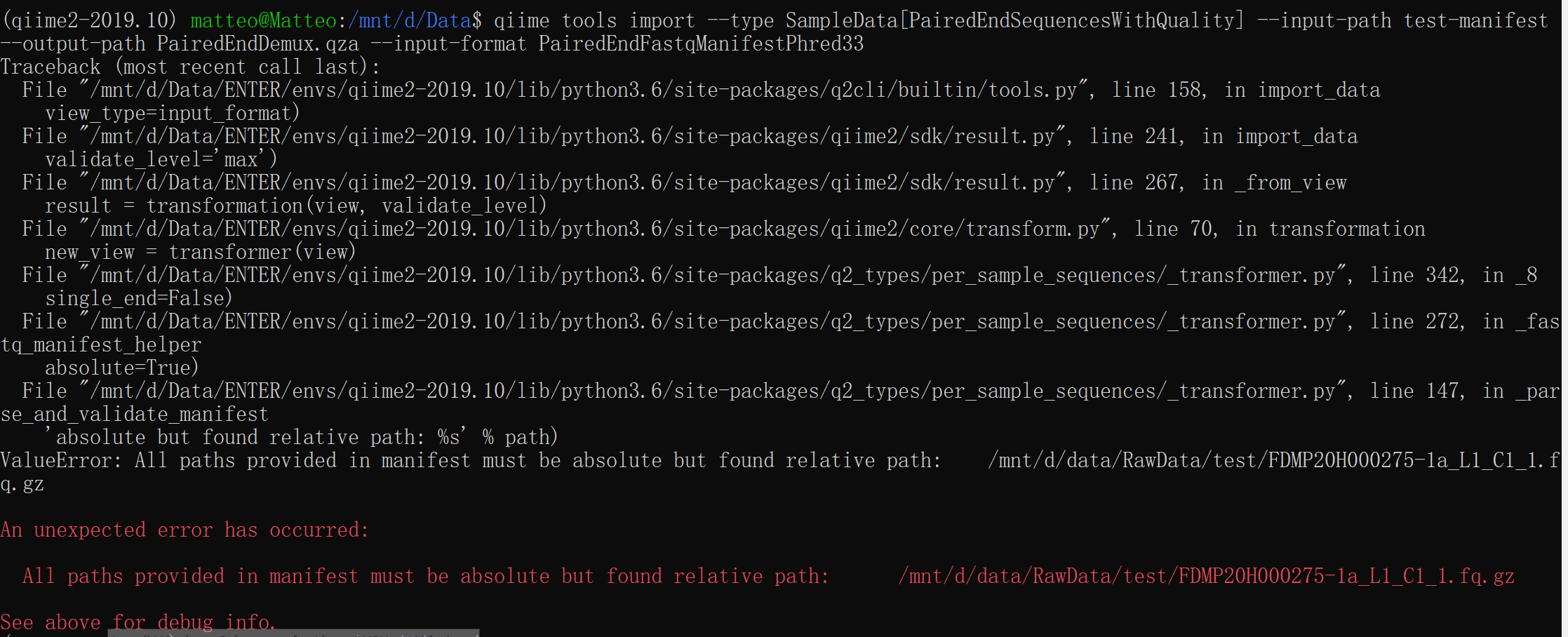
Task: Click the white ValueError message line
Action: click(x=780, y=471)
